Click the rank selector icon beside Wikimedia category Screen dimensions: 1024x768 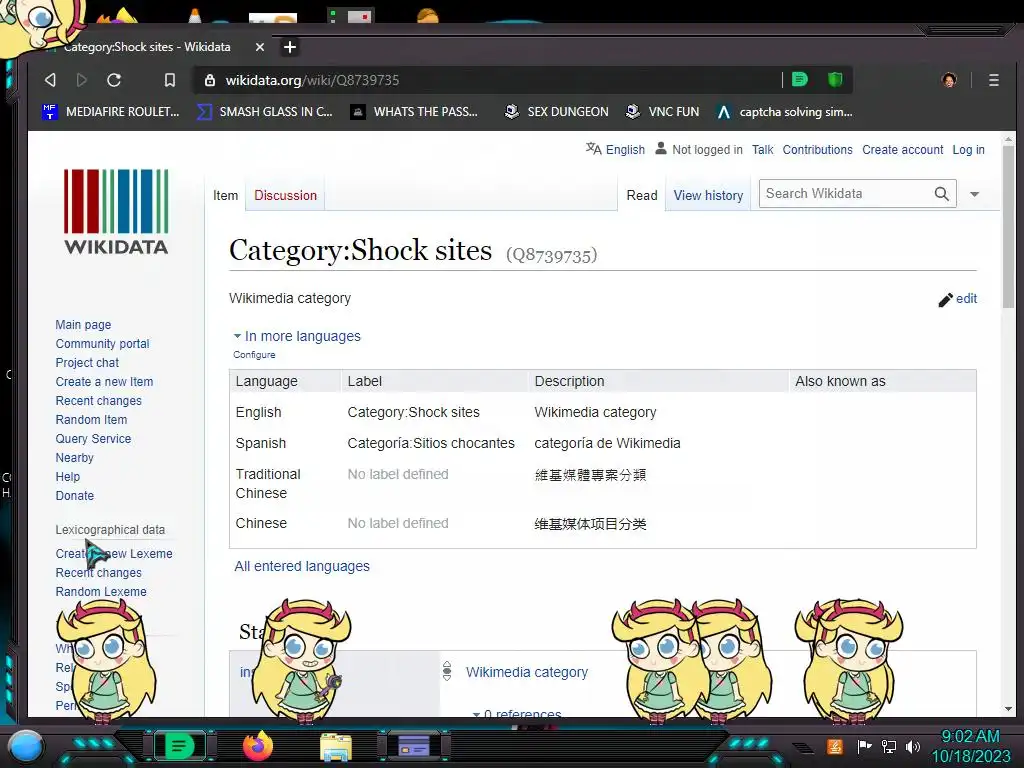point(447,671)
